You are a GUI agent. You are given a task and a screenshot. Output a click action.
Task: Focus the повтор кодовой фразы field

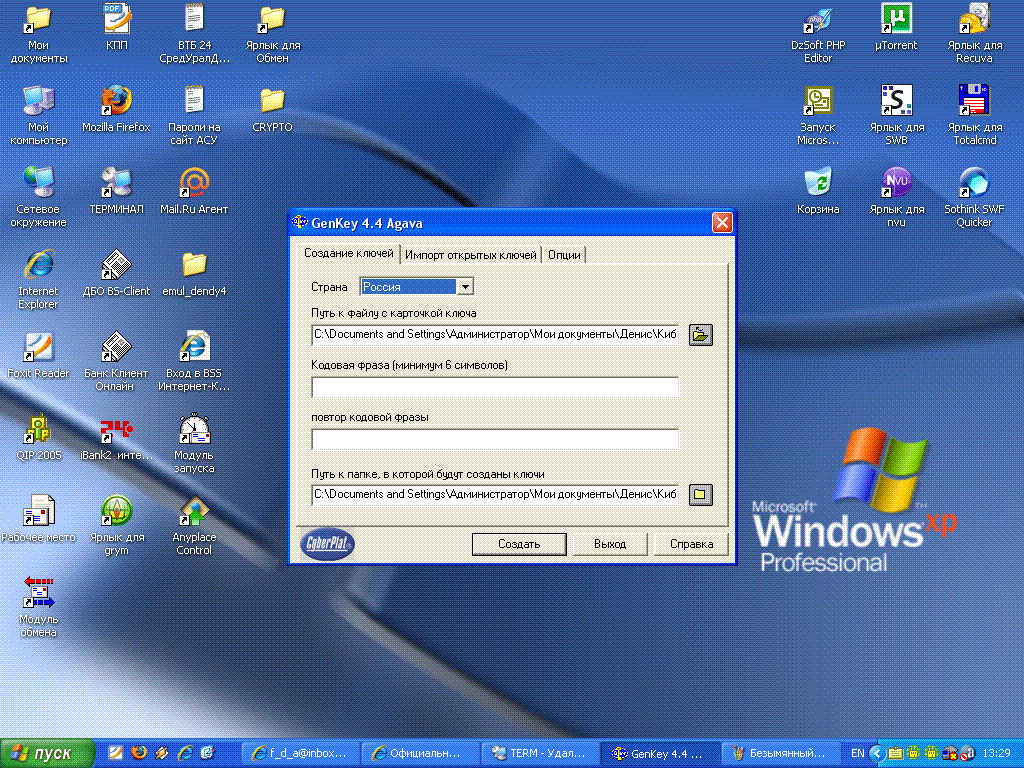(x=495, y=439)
